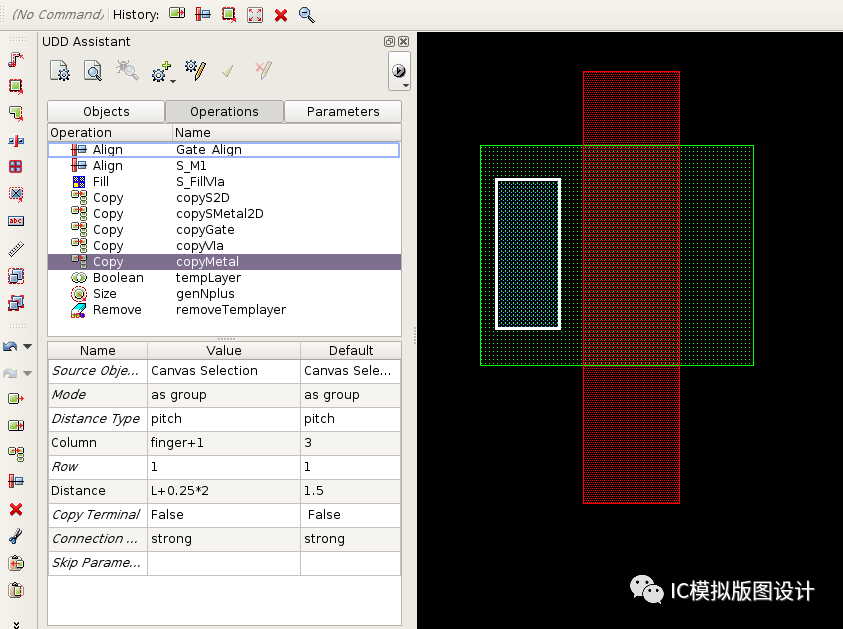Select the abc label tool
Image resolution: width=843 pixels, height=629 pixels.
pos(16,221)
